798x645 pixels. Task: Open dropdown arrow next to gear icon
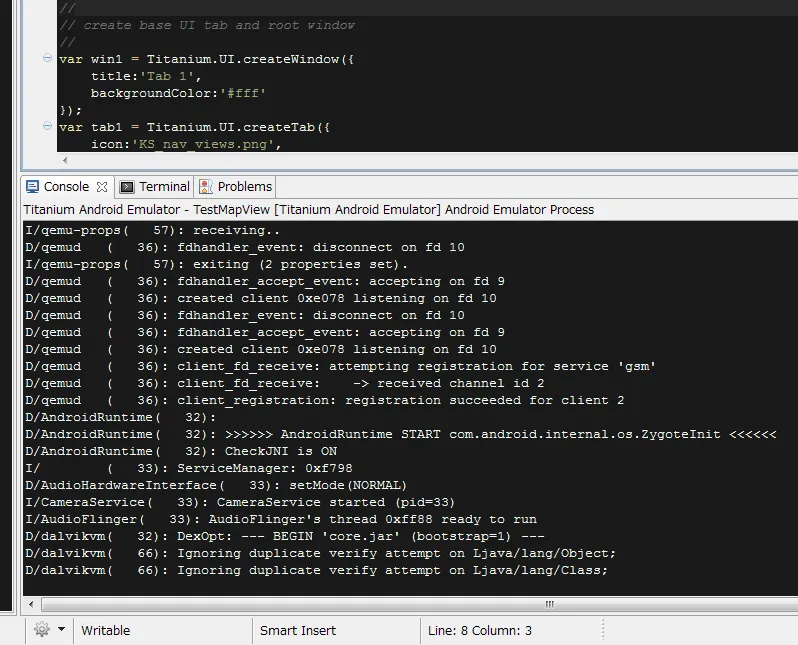point(62,630)
